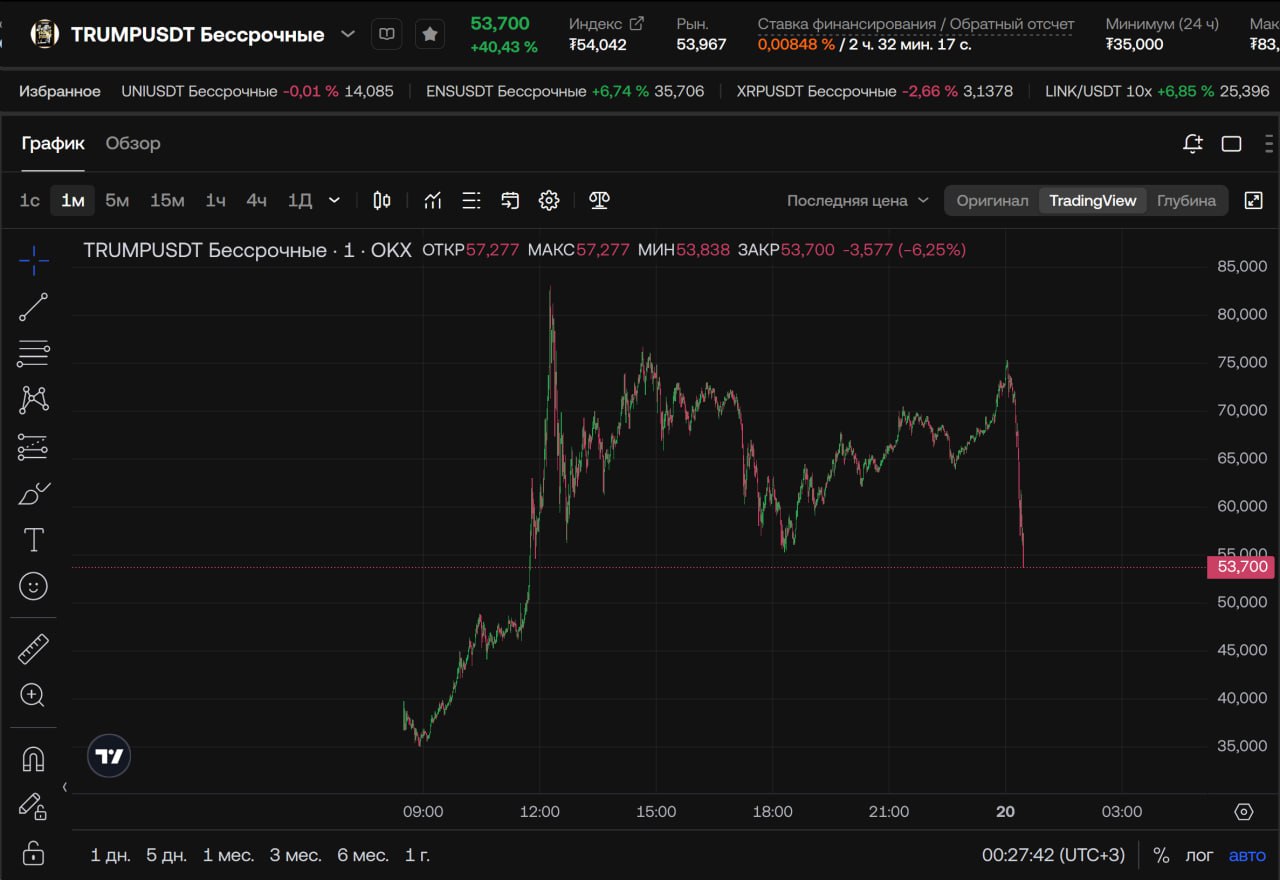Set timeframe to 4ч

256,200
